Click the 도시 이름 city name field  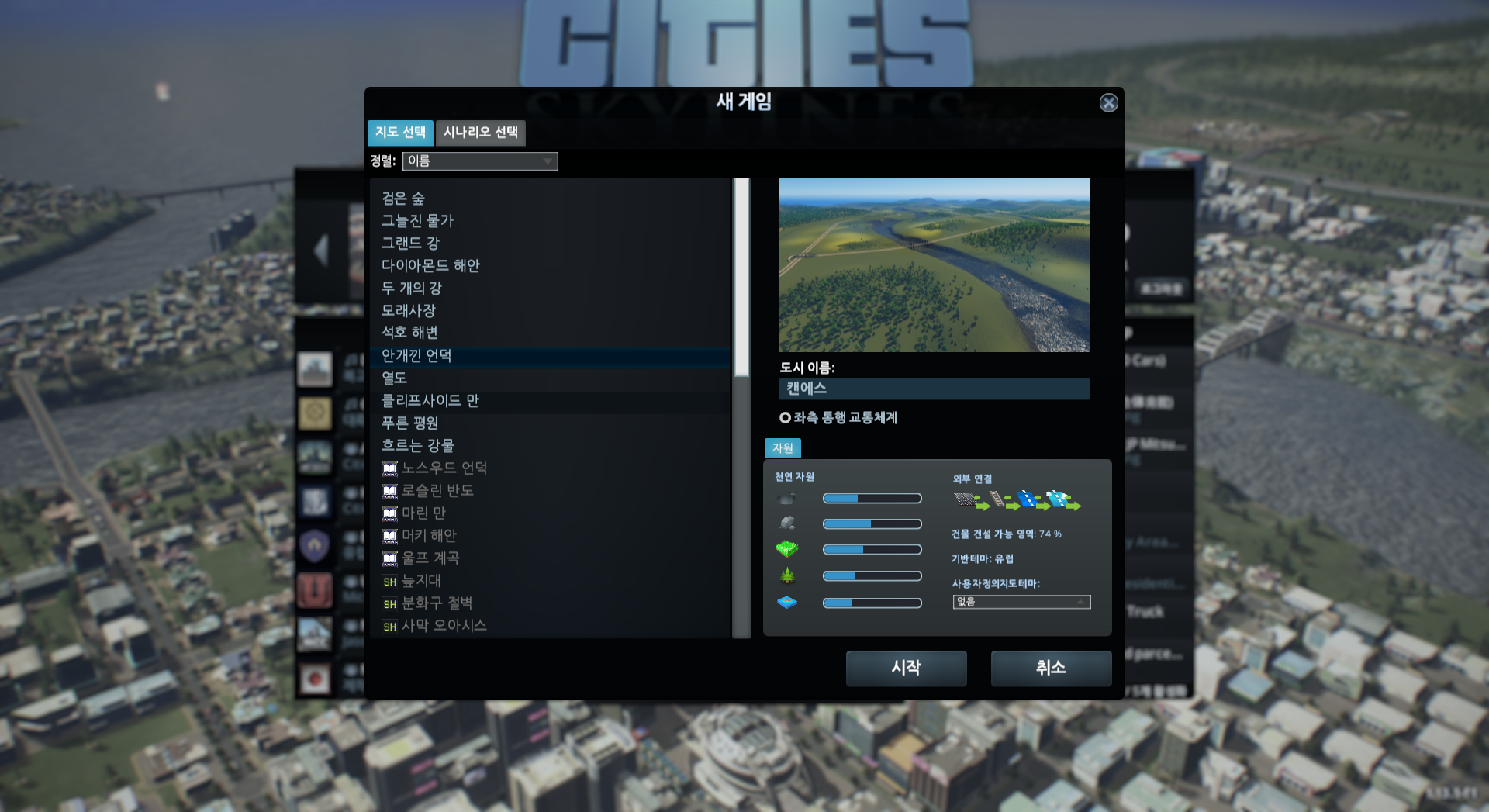pos(934,389)
